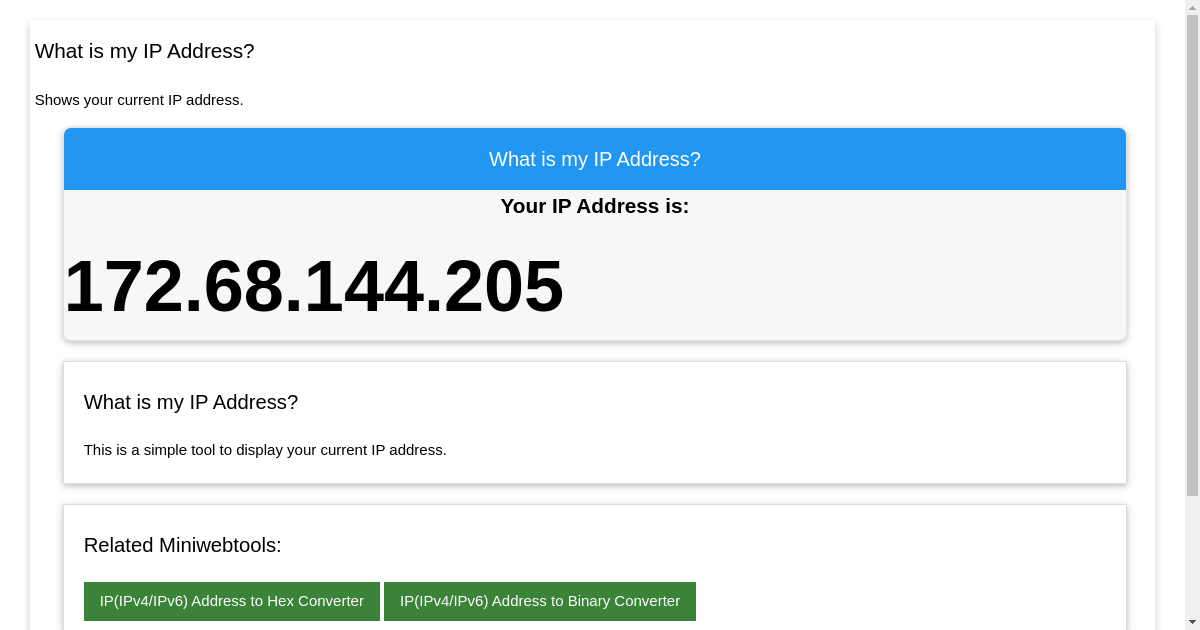Click the blue What is my IP Address header
1200x630 pixels.
(x=594, y=159)
